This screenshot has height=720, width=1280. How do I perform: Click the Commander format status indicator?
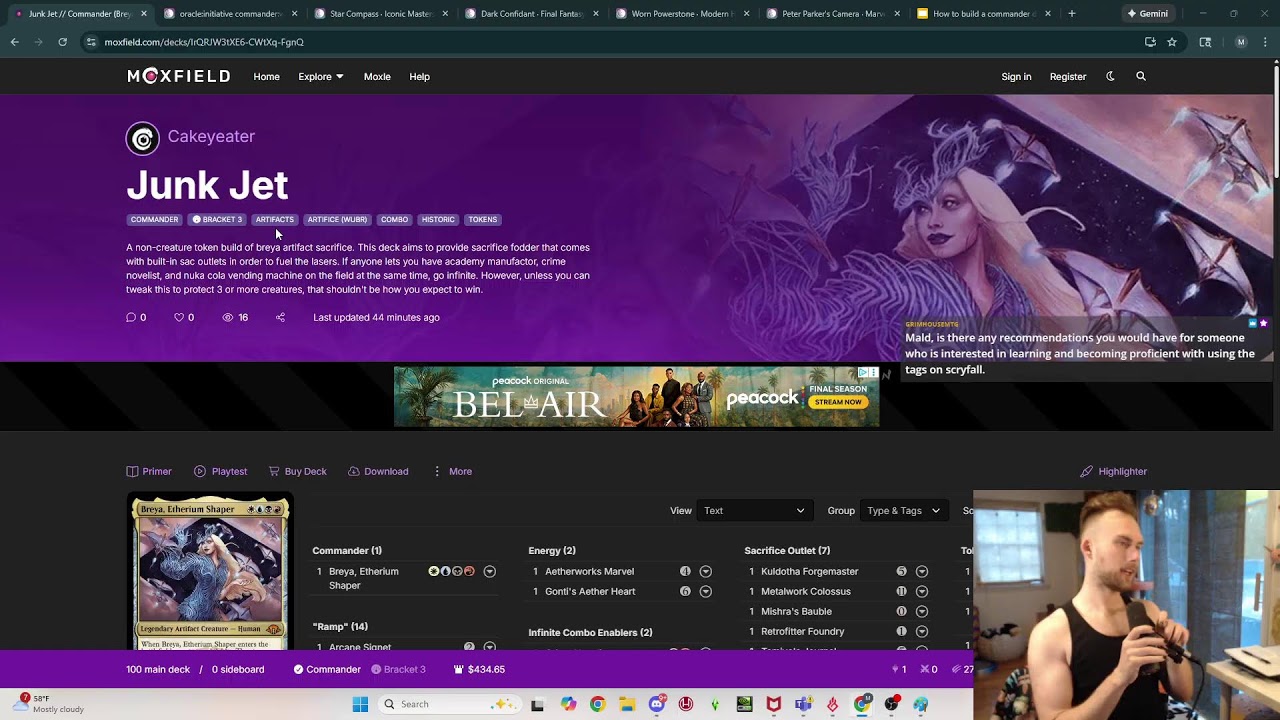pos(327,669)
